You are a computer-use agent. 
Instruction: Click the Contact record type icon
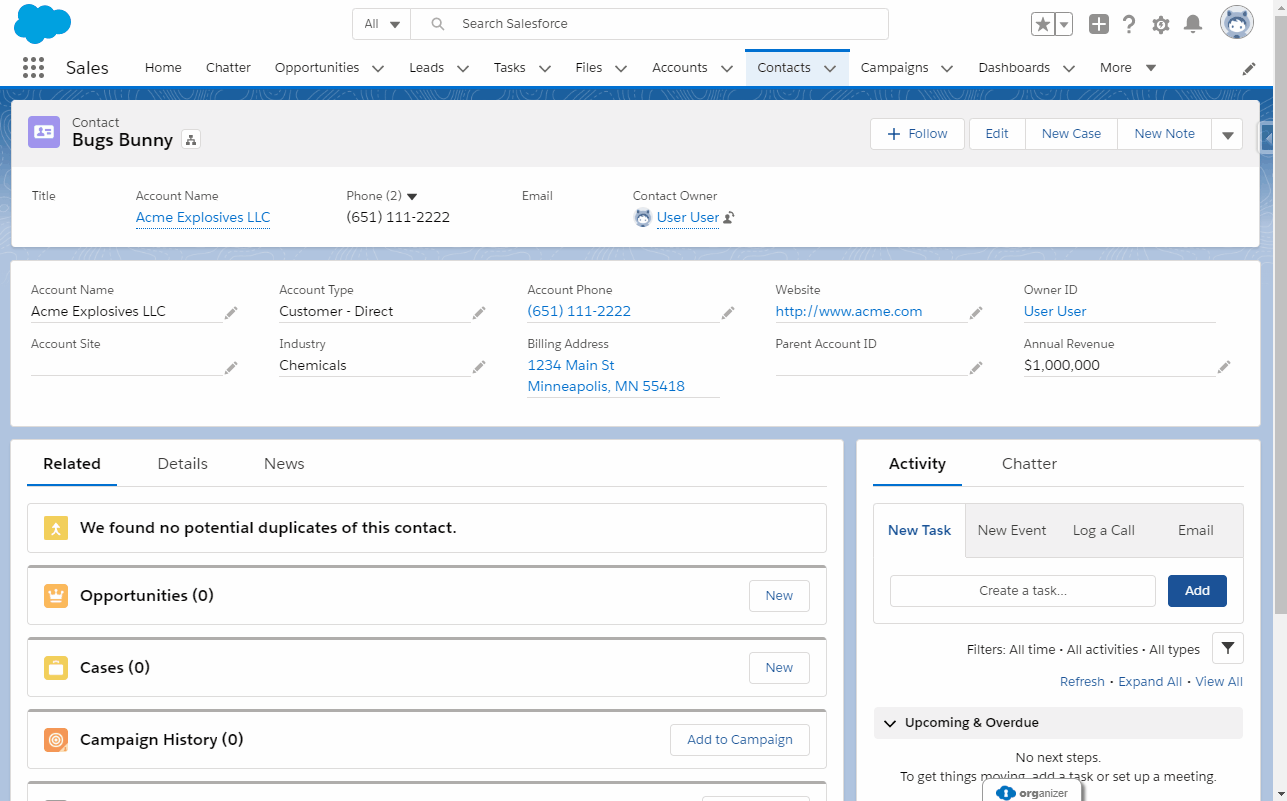[x=44, y=131]
